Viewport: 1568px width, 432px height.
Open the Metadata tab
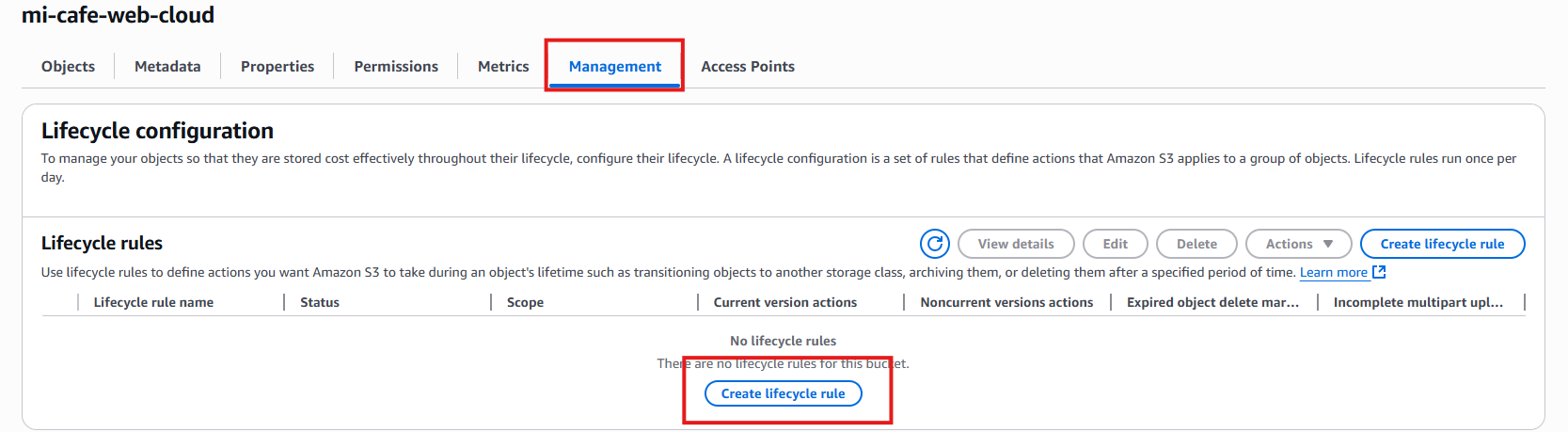[x=167, y=66]
